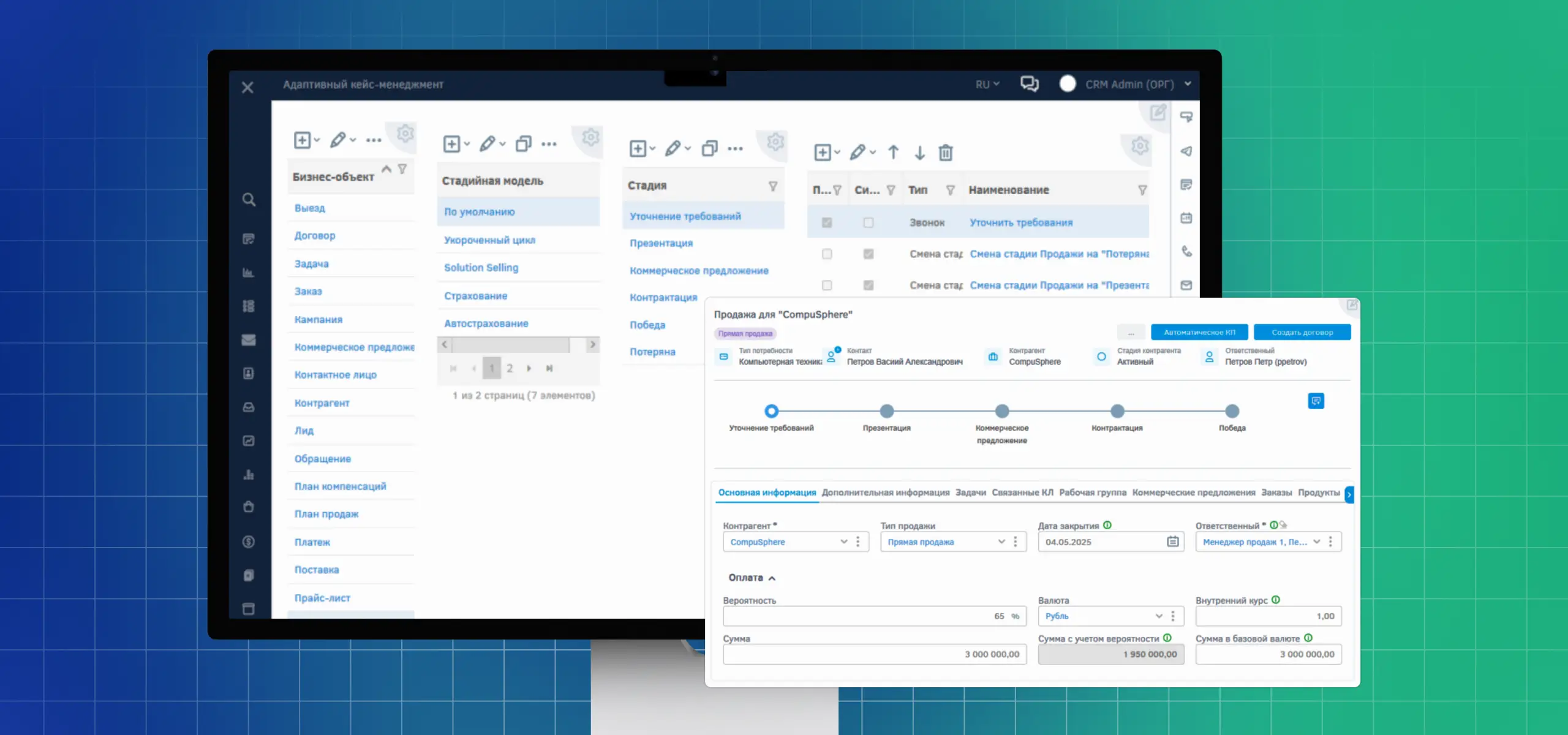Toggle first checkbox in the "Презента" row
Image resolution: width=1568 pixels, height=735 pixels.
point(827,285)
